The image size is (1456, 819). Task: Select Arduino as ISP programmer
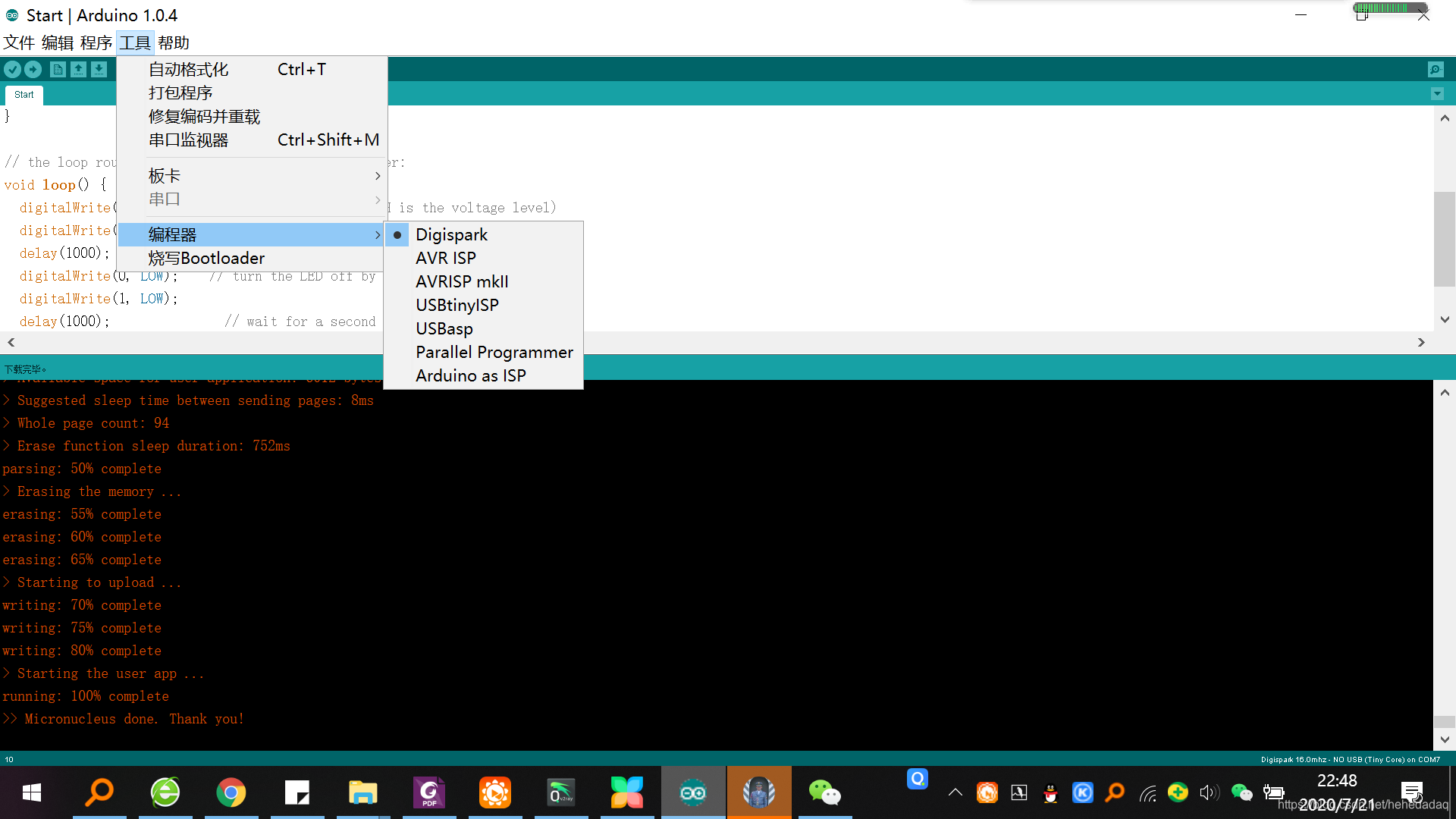[484, 375]
